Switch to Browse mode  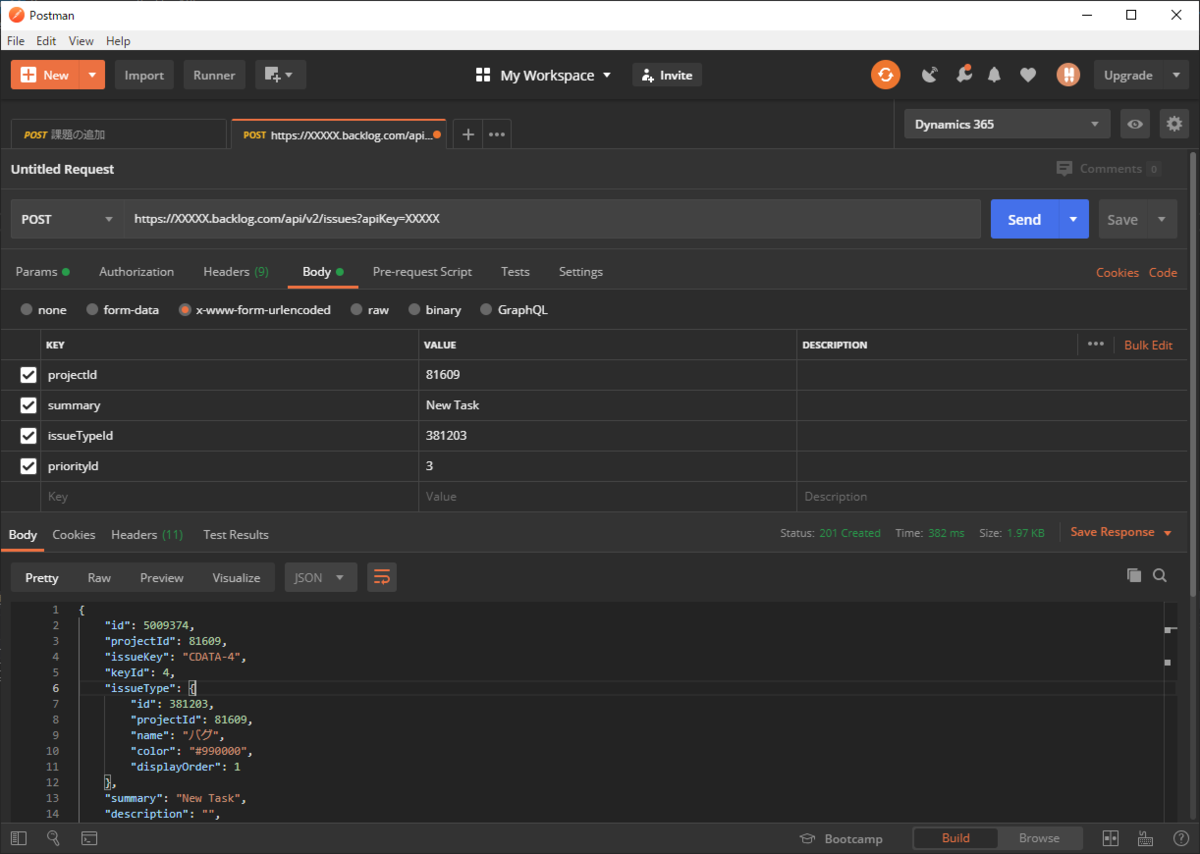(1039, 838)
